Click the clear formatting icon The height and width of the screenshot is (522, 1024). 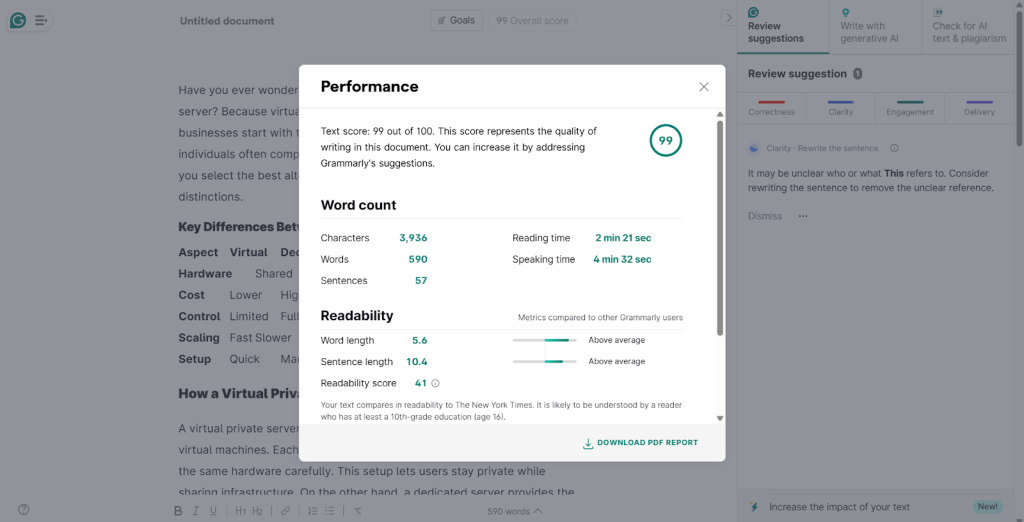click(x=358, y=511)
